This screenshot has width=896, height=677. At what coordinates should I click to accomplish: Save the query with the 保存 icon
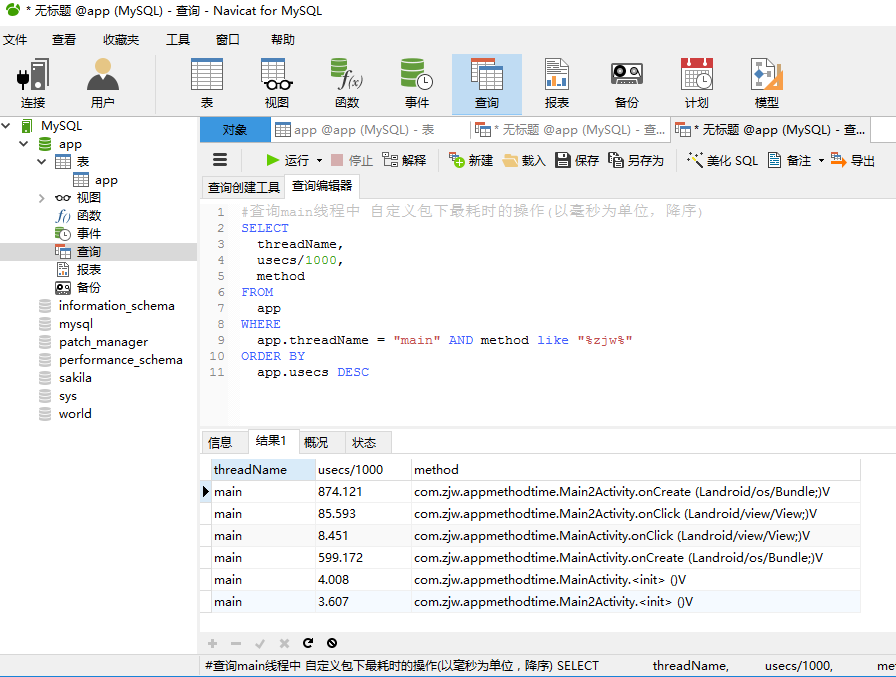click(578, 159)
